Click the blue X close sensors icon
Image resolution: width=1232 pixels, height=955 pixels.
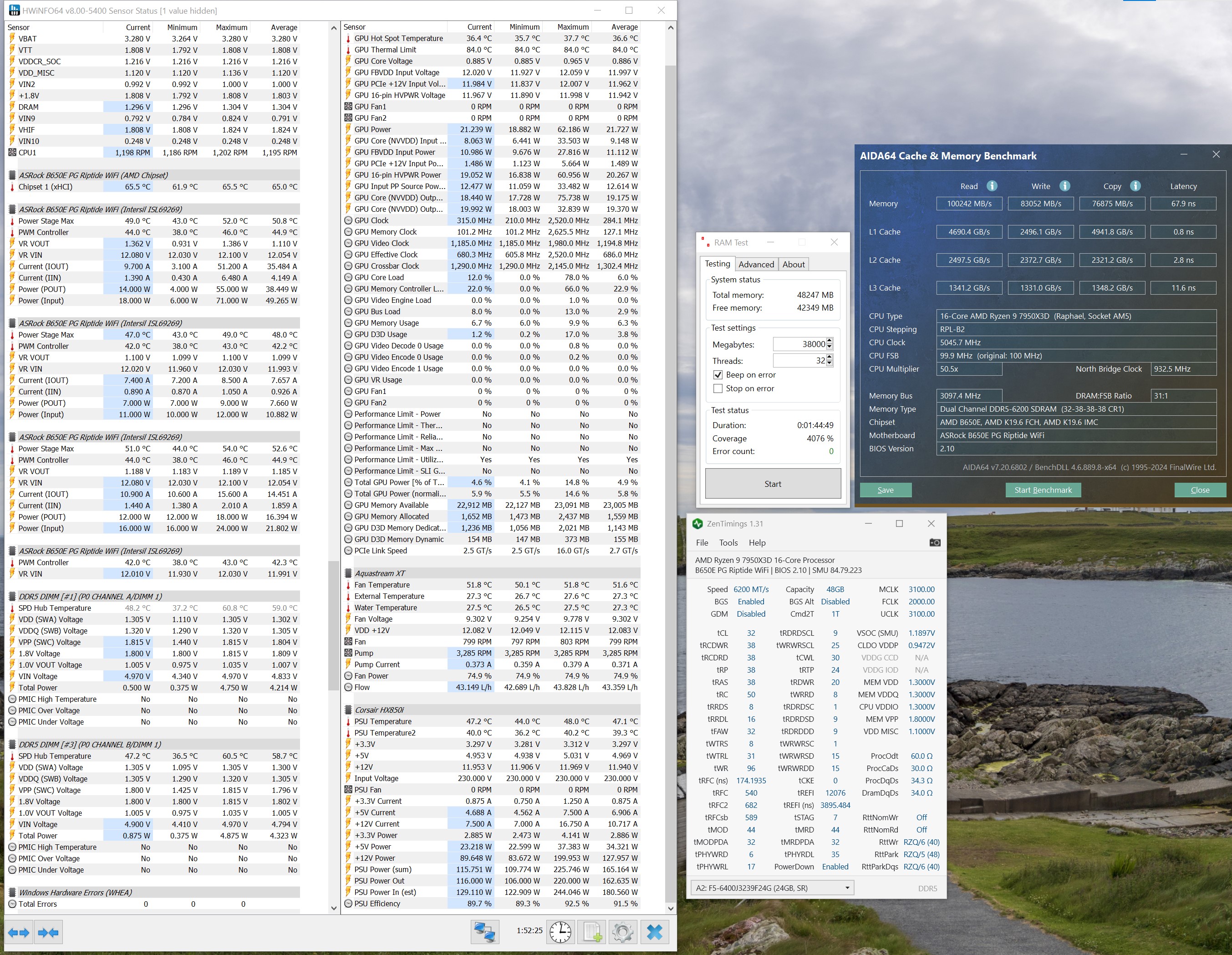(654, 932)
